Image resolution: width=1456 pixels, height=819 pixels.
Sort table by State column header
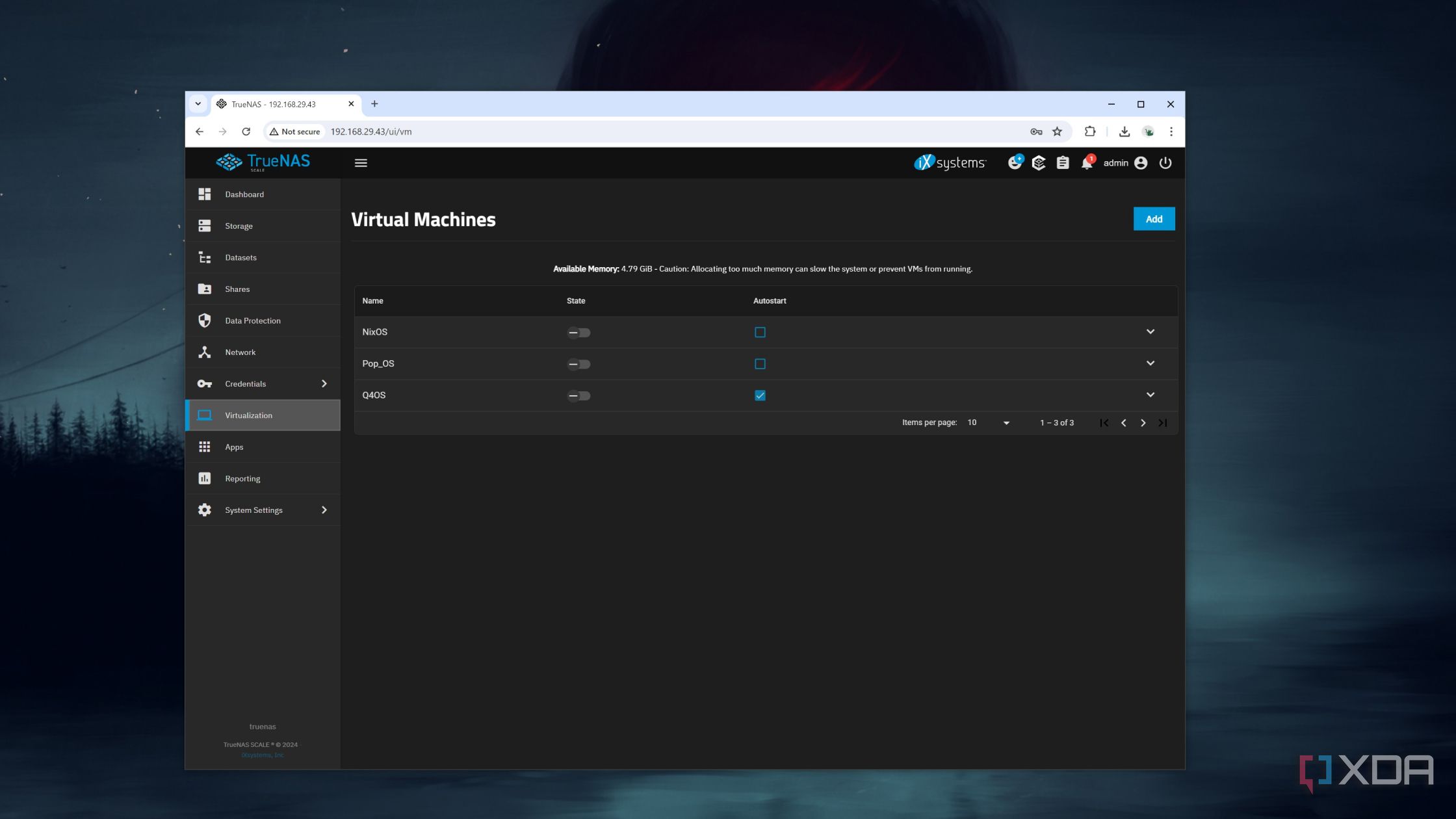[x=576, y=301]
